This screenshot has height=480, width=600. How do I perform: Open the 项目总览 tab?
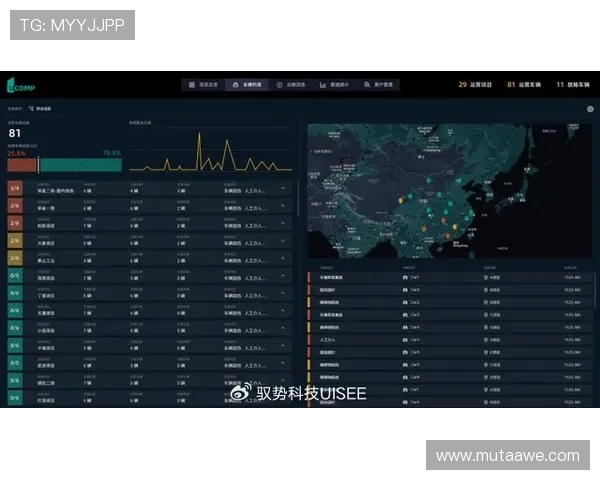click(x=202, y=85)
